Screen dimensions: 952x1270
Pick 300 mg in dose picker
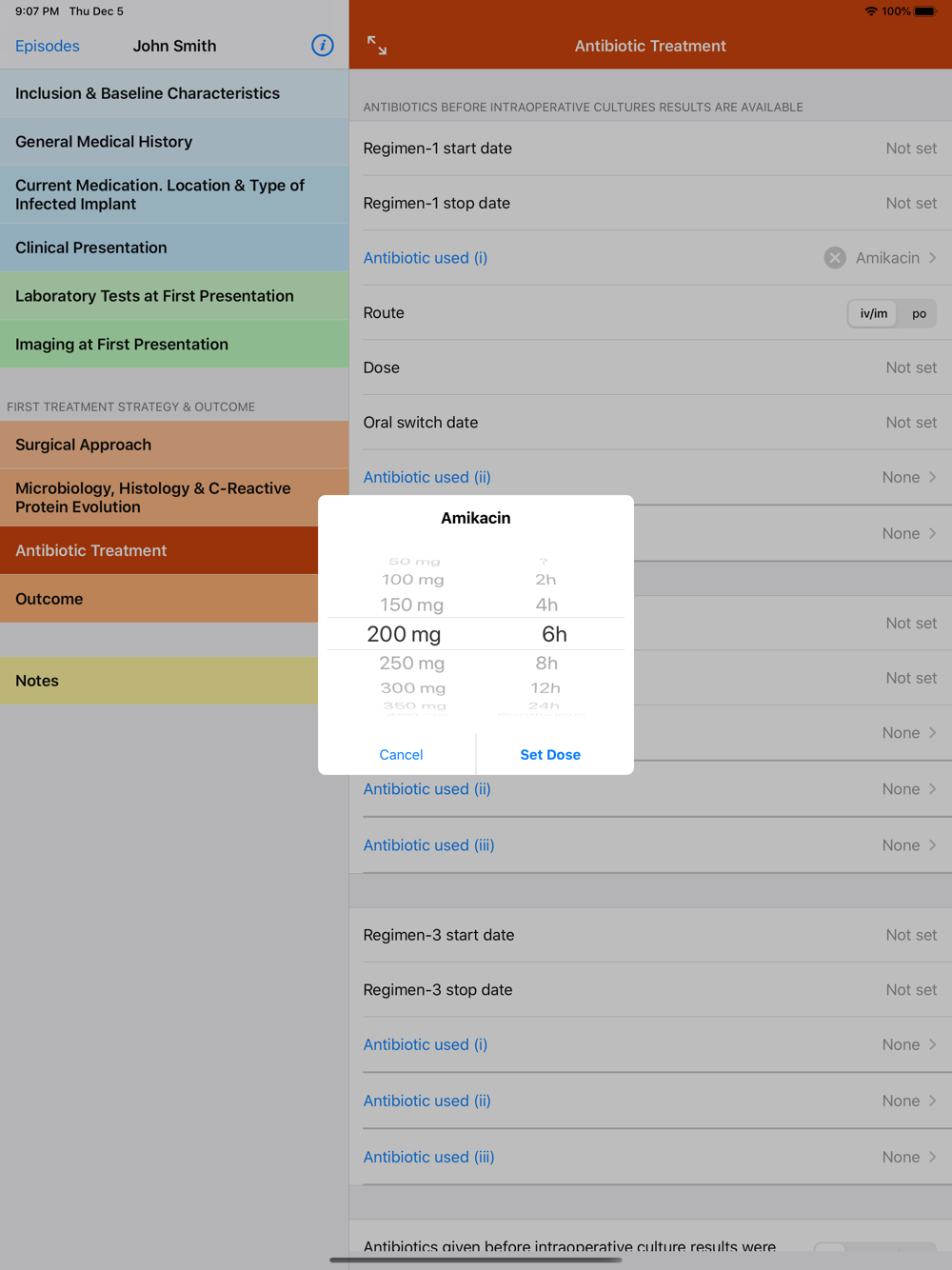tap(412, 687)
